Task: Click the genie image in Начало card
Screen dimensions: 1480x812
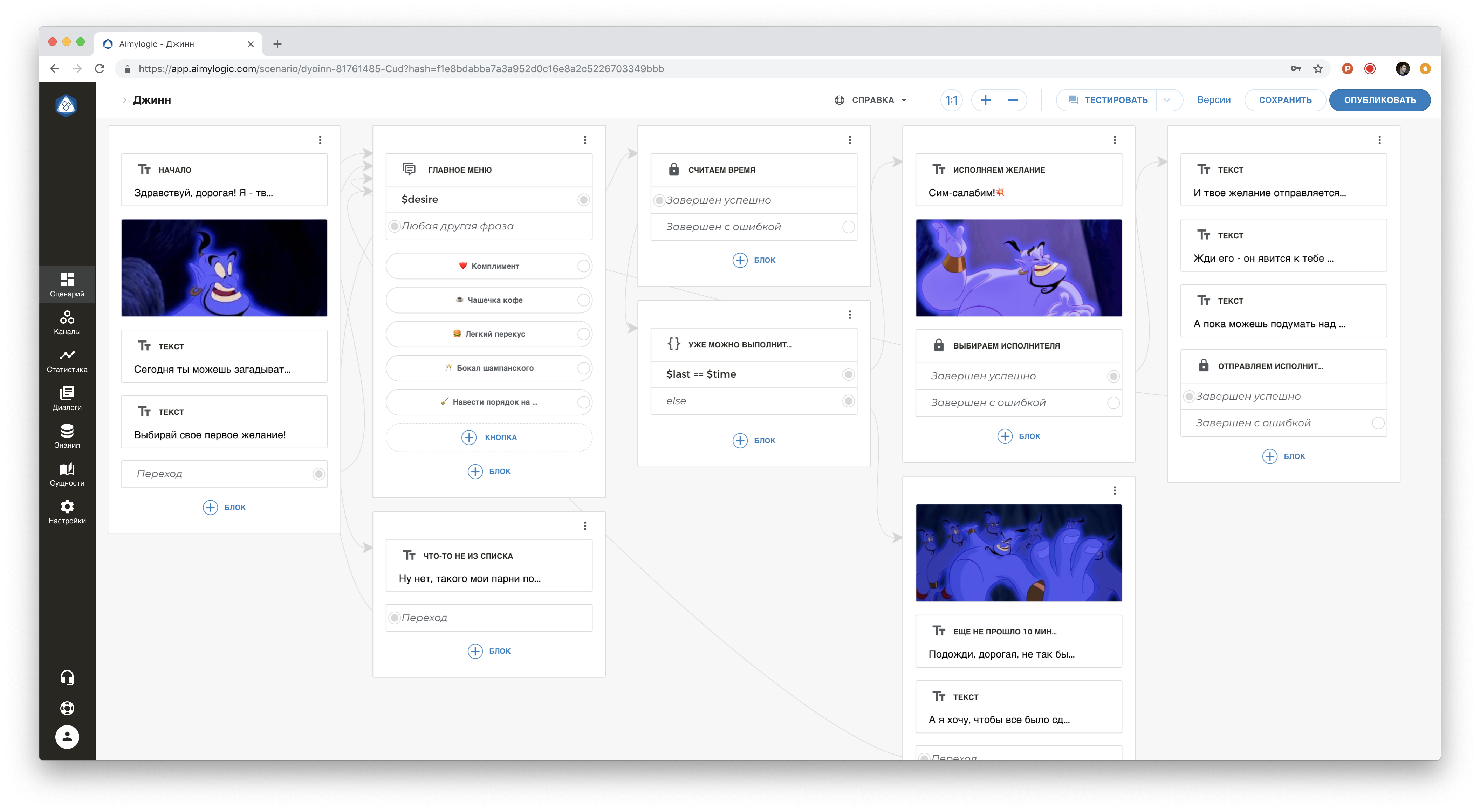Action: tap(224, 268)
